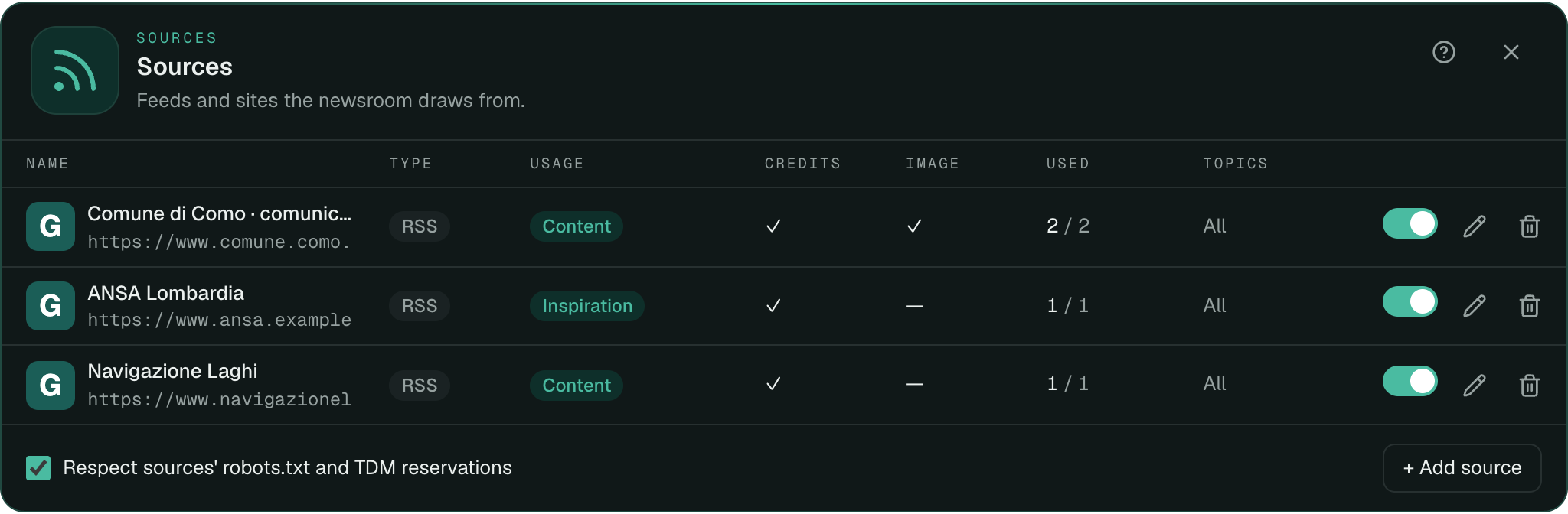Edit the ANSA Lombardia source

pos(1475,306)
